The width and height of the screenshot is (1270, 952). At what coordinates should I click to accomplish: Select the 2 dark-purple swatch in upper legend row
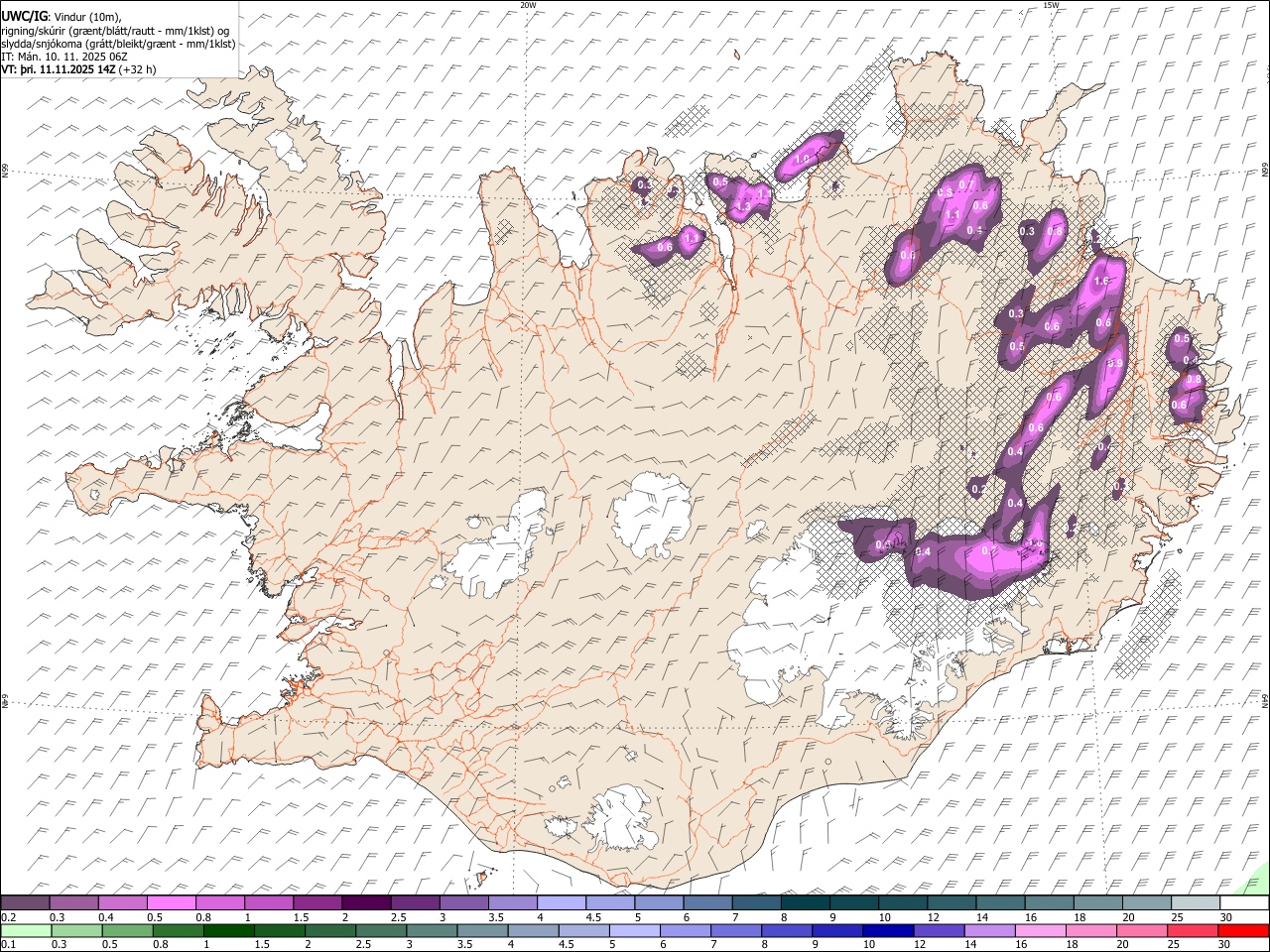366,903
